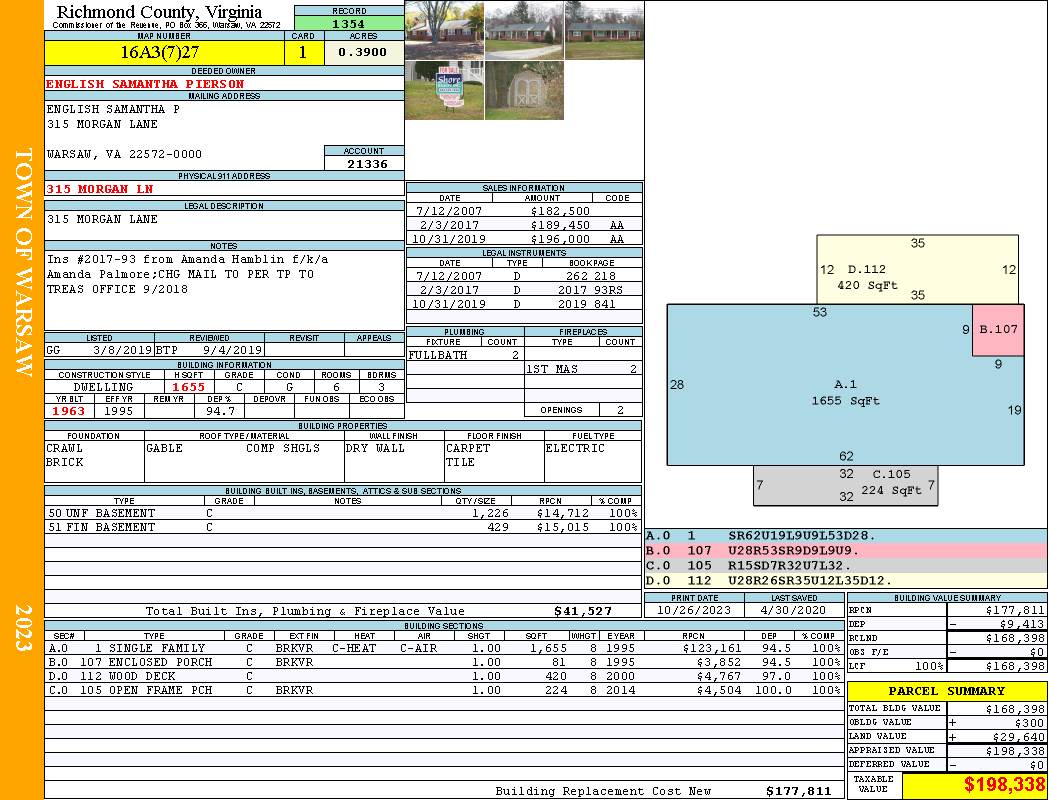Open the for-sale sign photo
The height and width of the screenshot is (800, 1050).
[x=444, y=90]
